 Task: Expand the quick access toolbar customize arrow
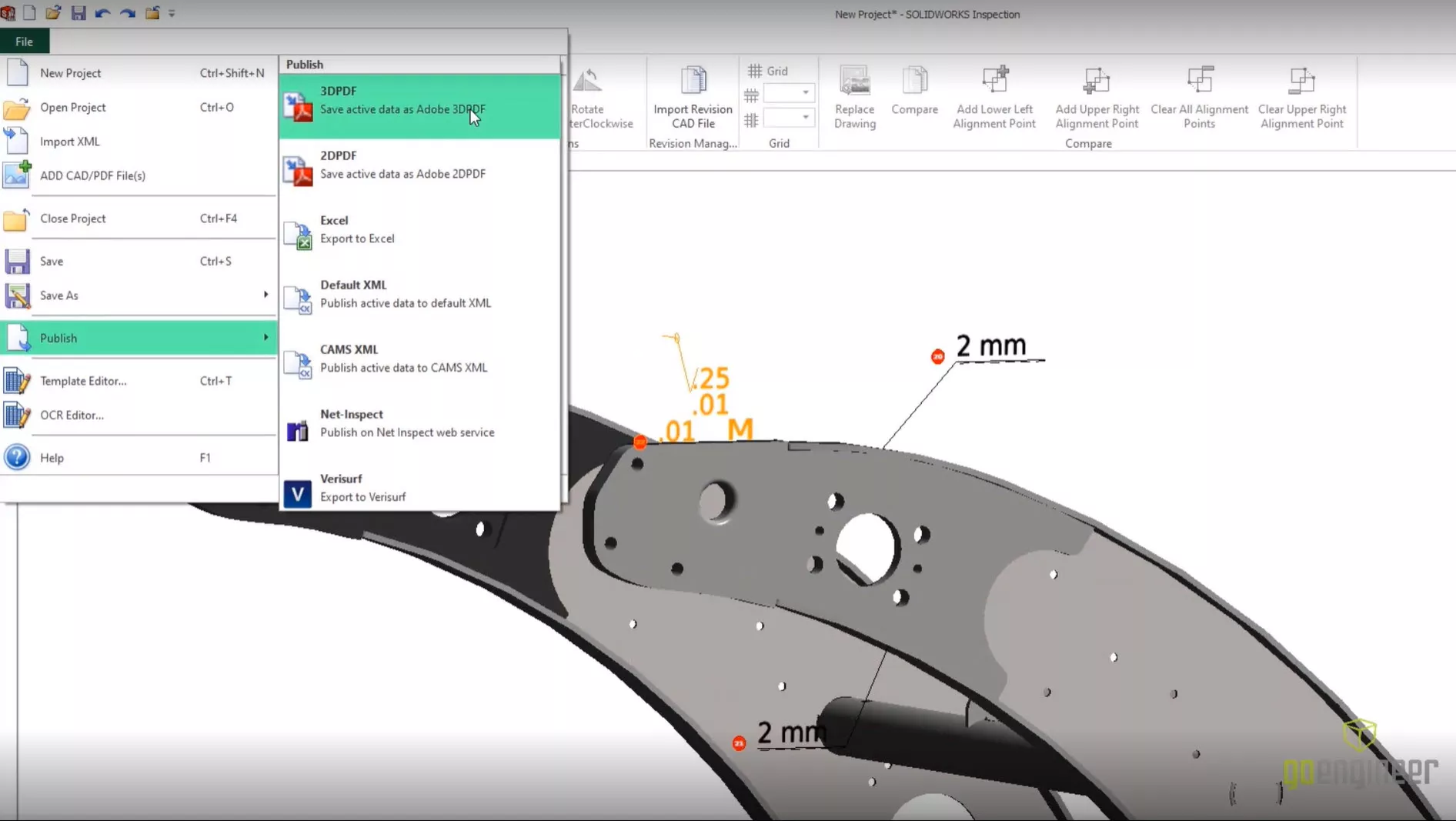172,13
